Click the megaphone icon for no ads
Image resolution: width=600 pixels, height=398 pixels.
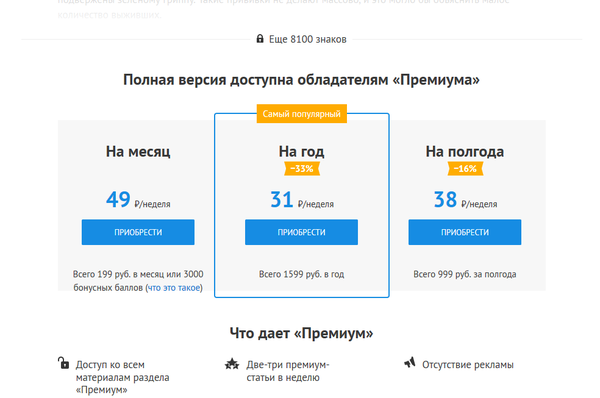tap(410, 362)
